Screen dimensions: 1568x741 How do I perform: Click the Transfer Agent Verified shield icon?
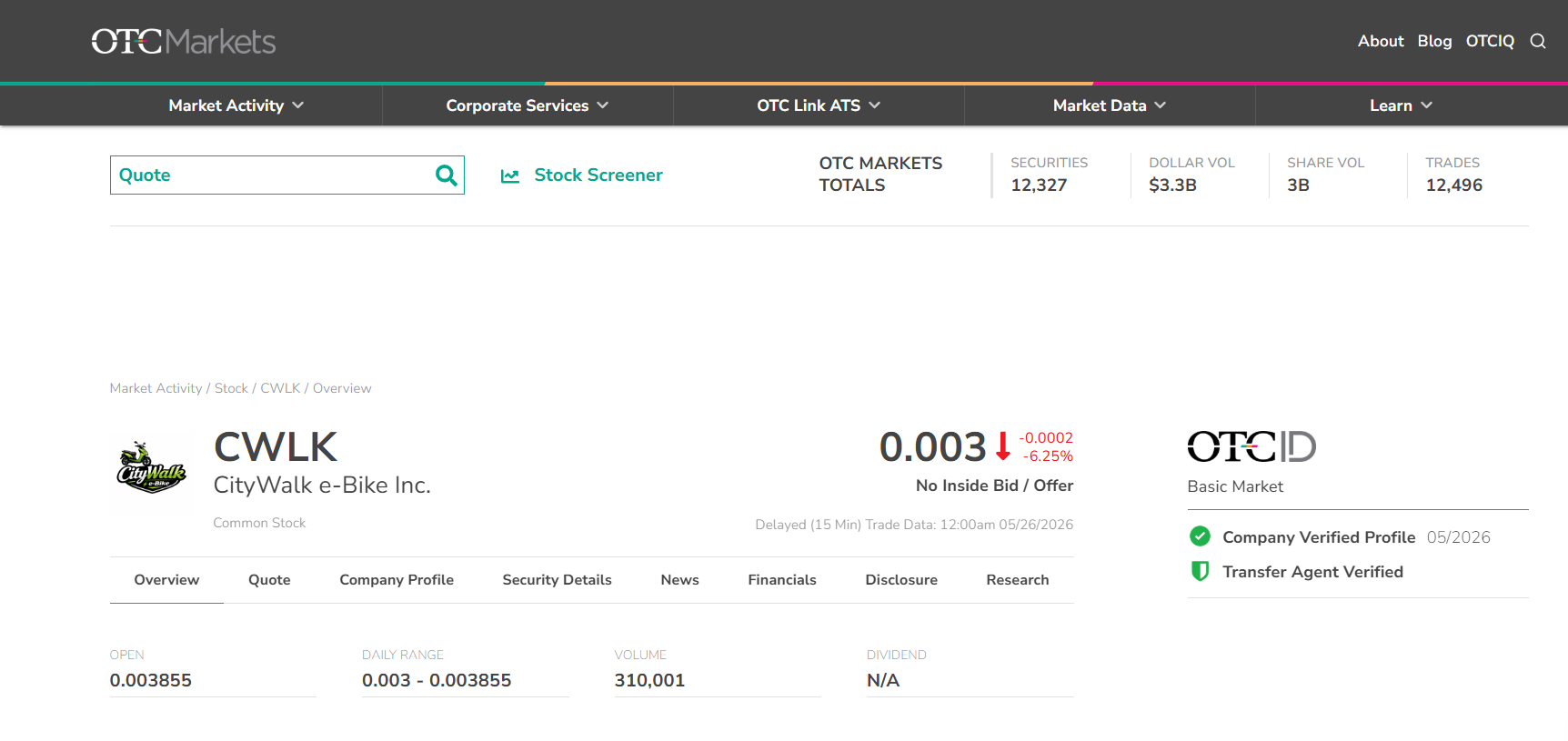[1200, 571]
